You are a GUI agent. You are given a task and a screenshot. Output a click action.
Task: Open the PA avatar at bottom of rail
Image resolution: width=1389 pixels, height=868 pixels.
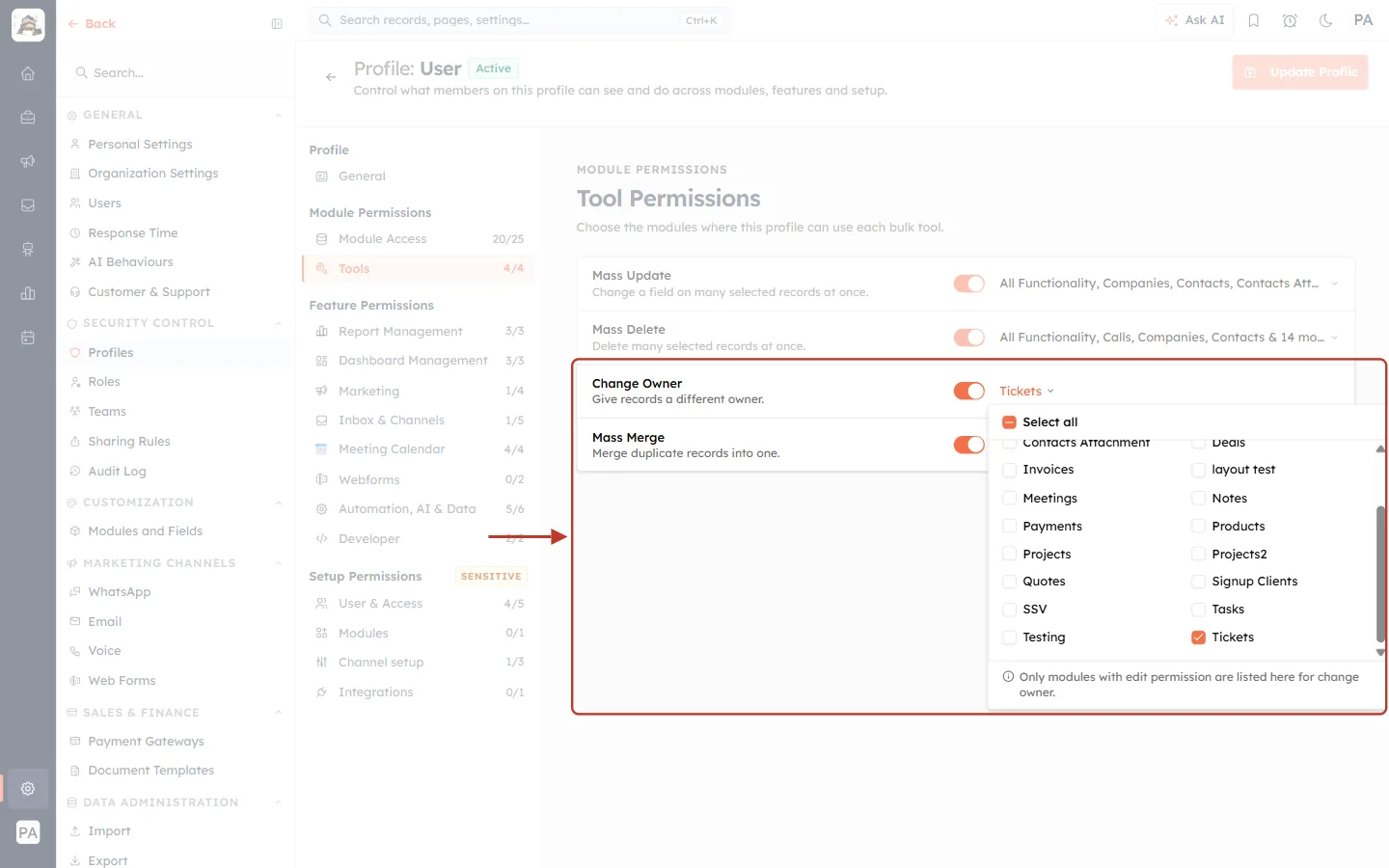click(28, 833)
